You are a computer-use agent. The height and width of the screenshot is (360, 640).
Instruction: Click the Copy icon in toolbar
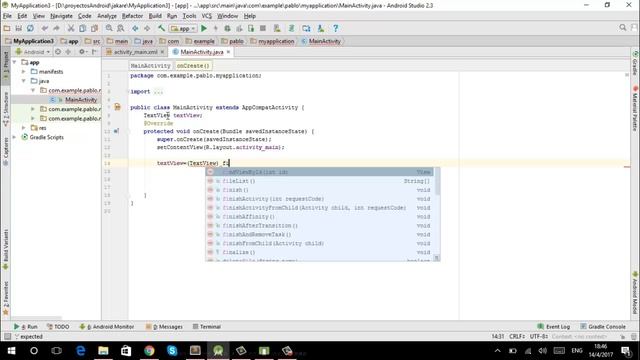pos(82,28)
